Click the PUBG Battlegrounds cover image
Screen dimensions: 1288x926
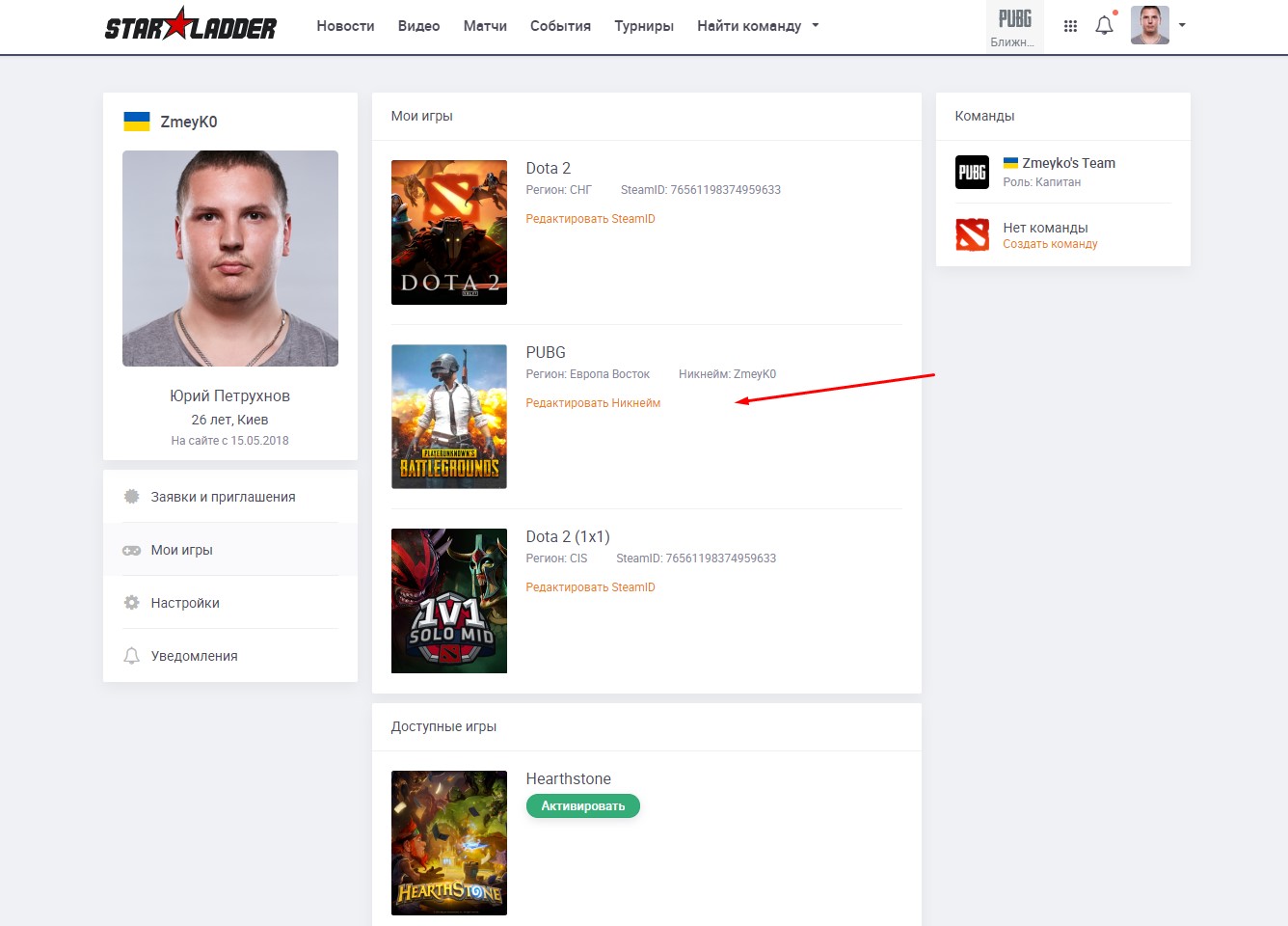click(x=449, y=417)
